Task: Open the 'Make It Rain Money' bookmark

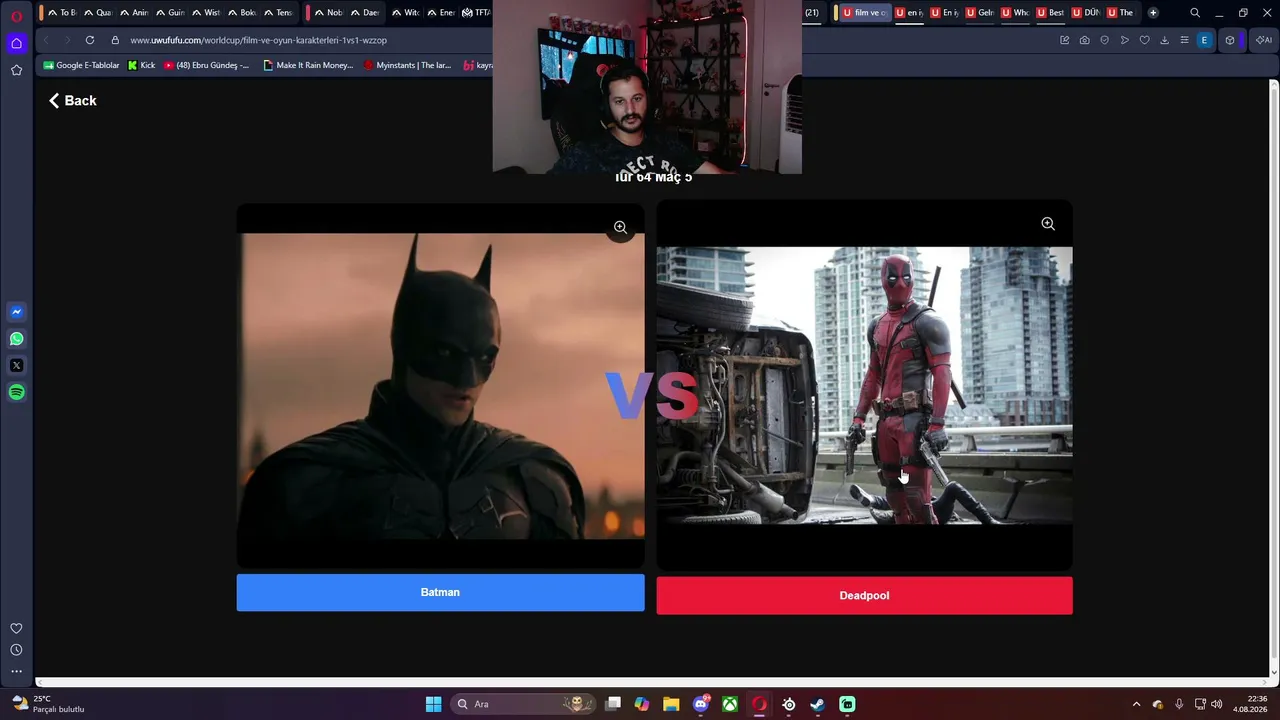Action: pyautogui.click(x=308, y=65)
